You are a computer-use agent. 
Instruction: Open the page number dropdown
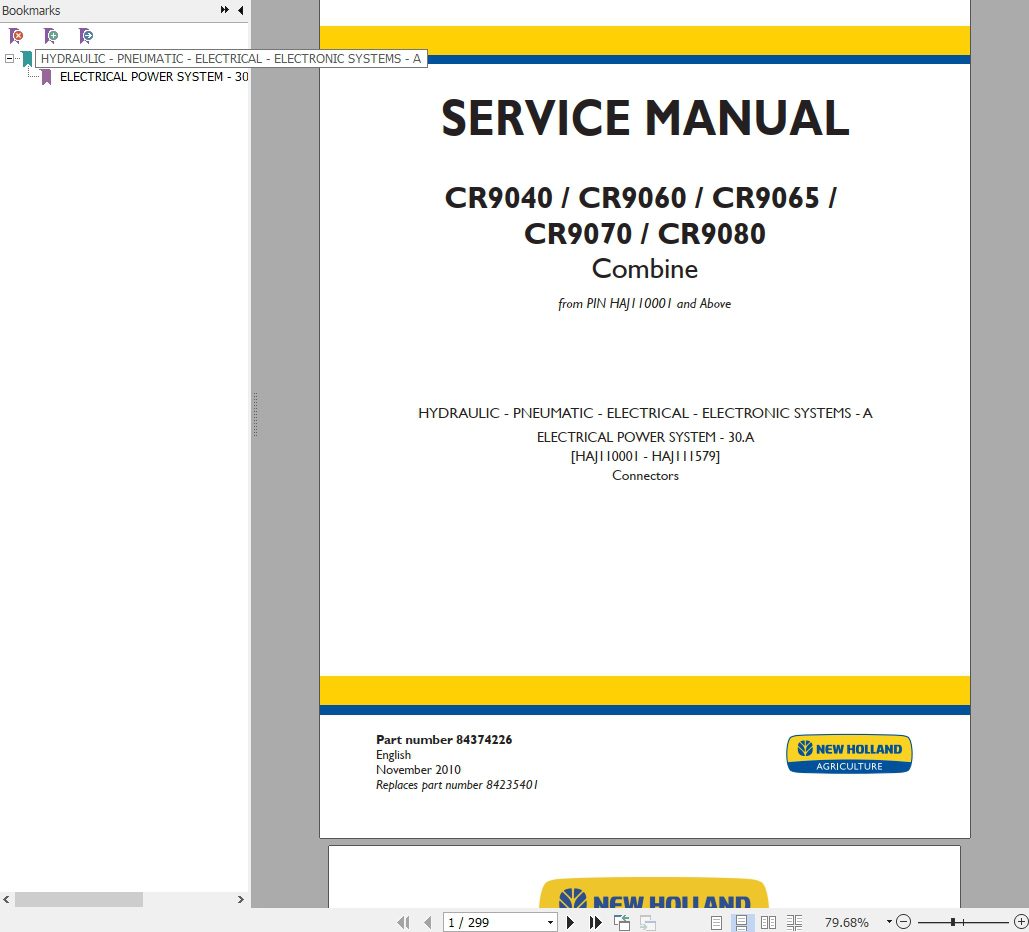pos(550,922)
